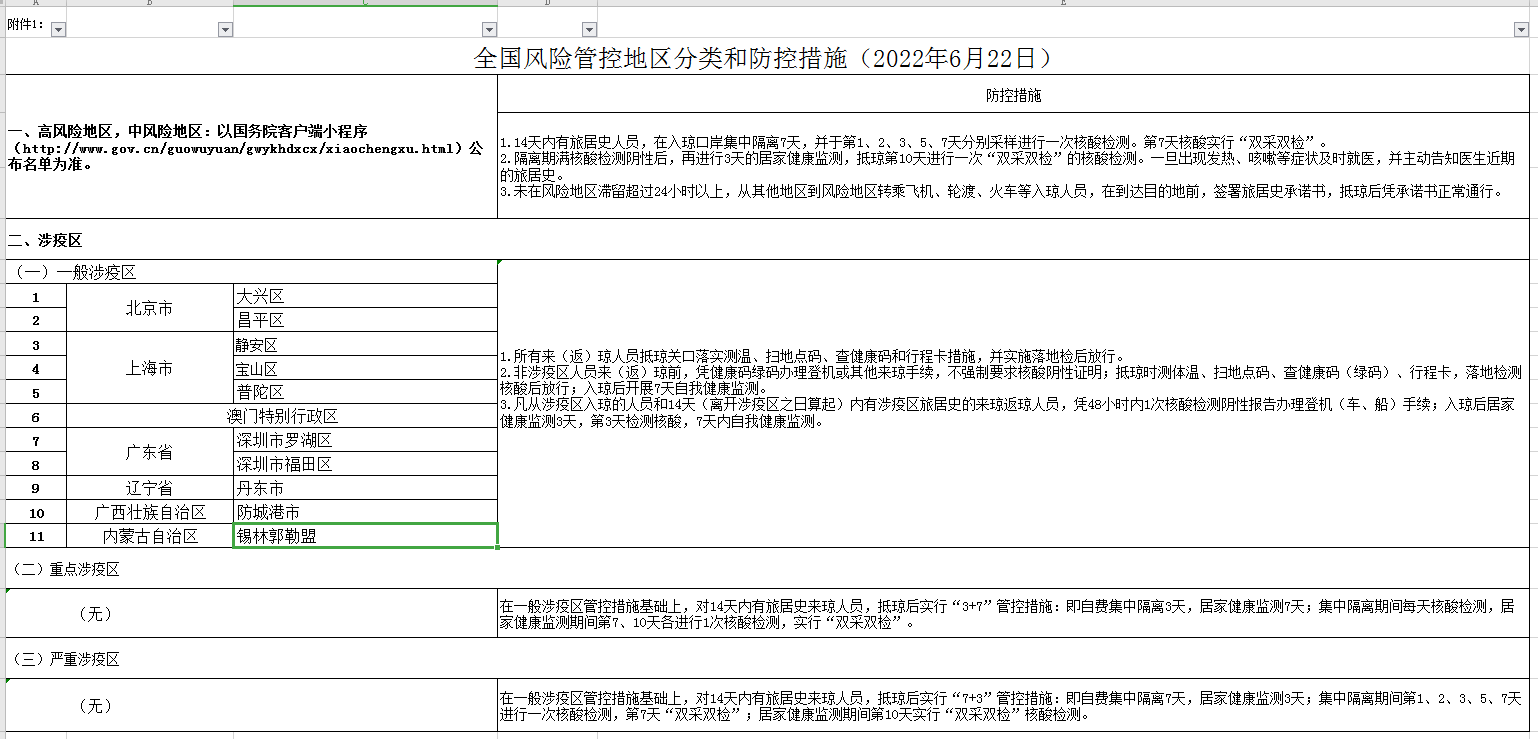Select the 二、涉疫区 heading cell

(767, 240)
